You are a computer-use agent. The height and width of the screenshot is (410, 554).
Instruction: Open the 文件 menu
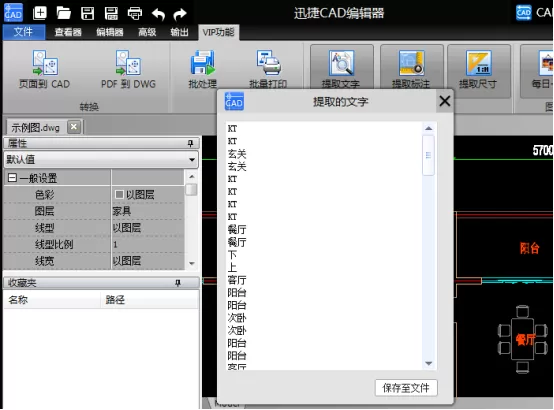coord(24,32)
